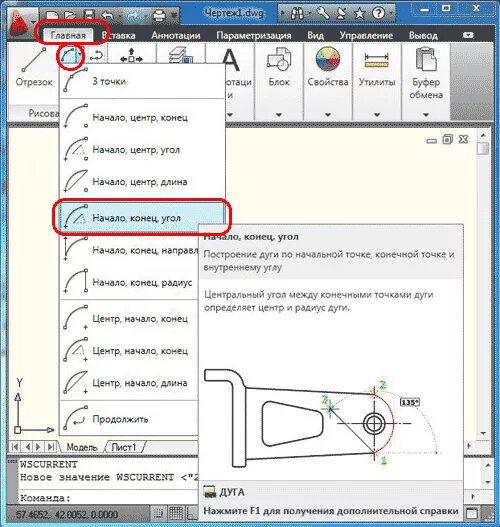Click the Open file folder icon
Image resolution: width=500 pixels, height=527 pixels.
pos(70,15)
